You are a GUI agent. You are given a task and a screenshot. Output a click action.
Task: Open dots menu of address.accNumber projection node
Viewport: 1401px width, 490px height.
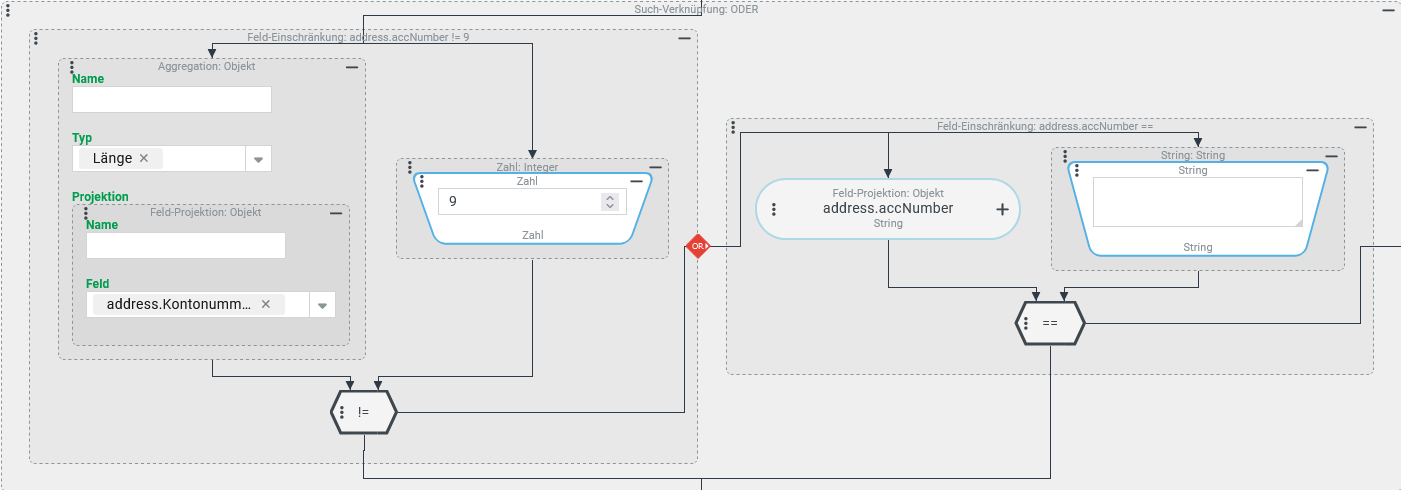[774, 209]
